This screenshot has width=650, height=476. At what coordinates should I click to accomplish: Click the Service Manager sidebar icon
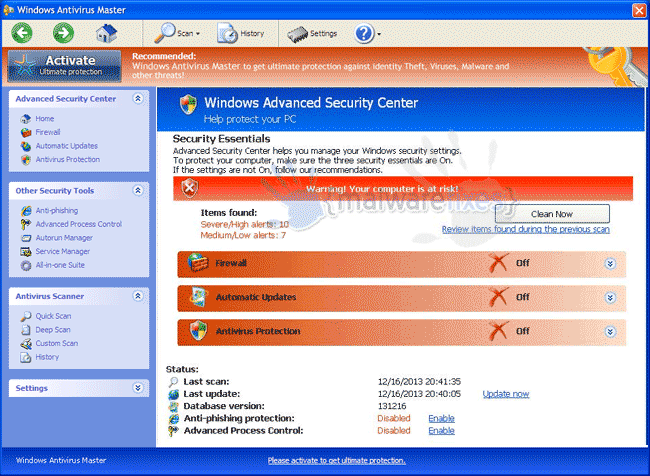coord(26,252)
